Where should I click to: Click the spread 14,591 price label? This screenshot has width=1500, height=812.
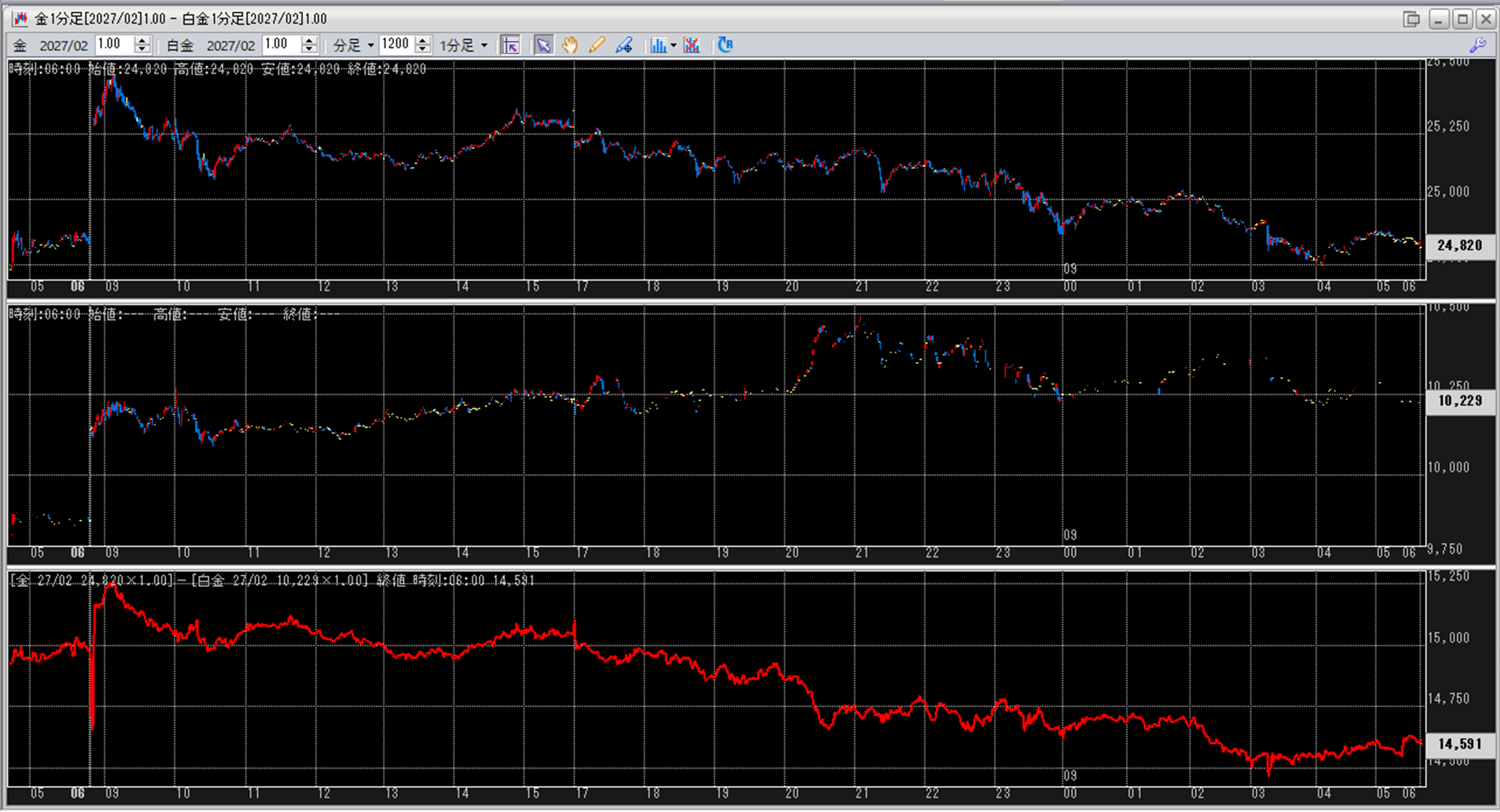pyautogui.click(x=1459, y=744)
